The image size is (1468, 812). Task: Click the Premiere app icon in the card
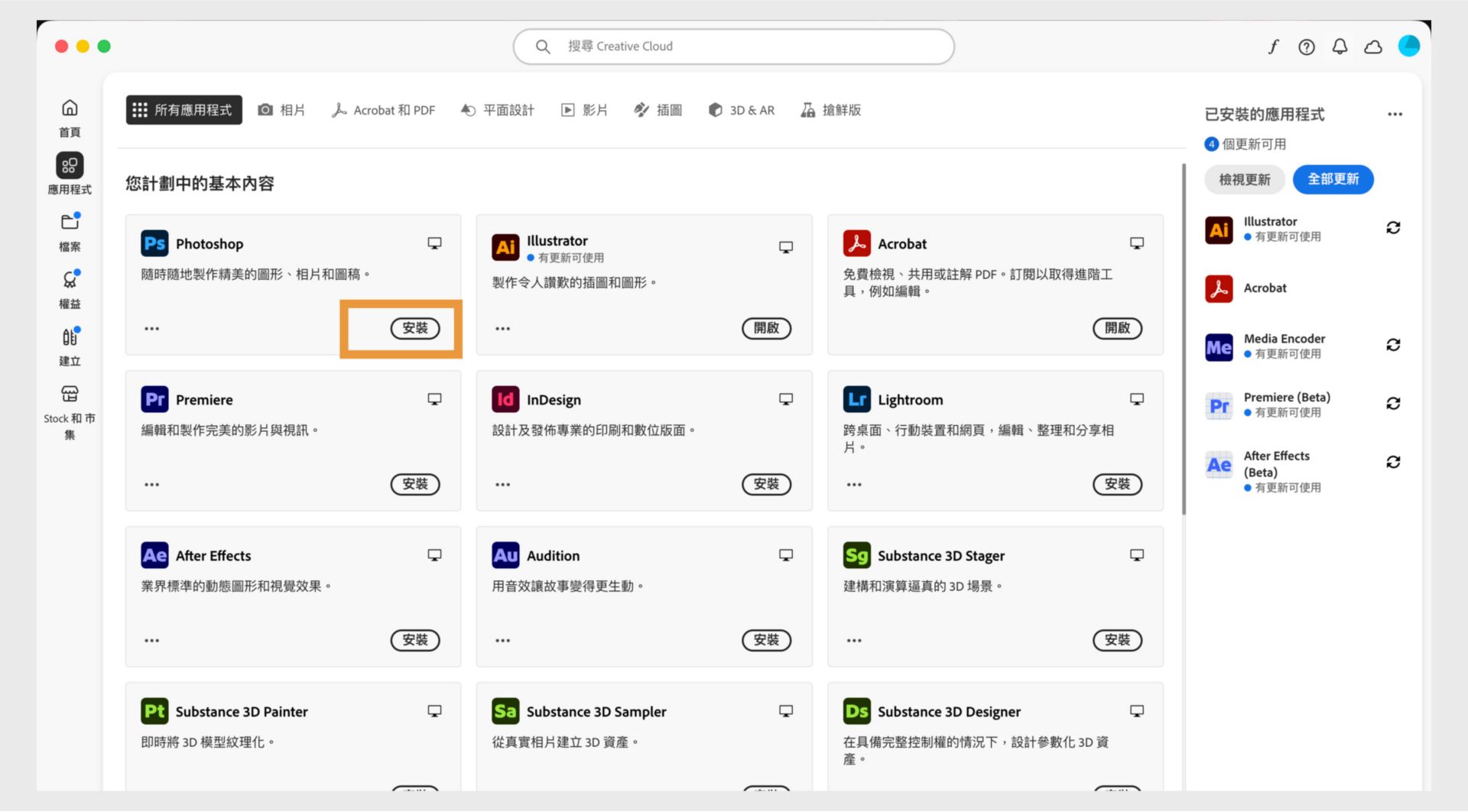click(x=154, y=399)
